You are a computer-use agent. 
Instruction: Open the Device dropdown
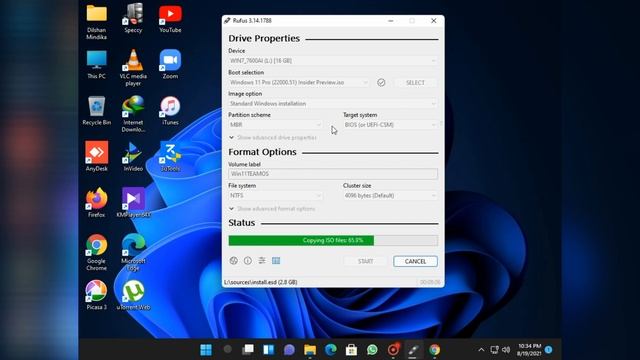333,61
